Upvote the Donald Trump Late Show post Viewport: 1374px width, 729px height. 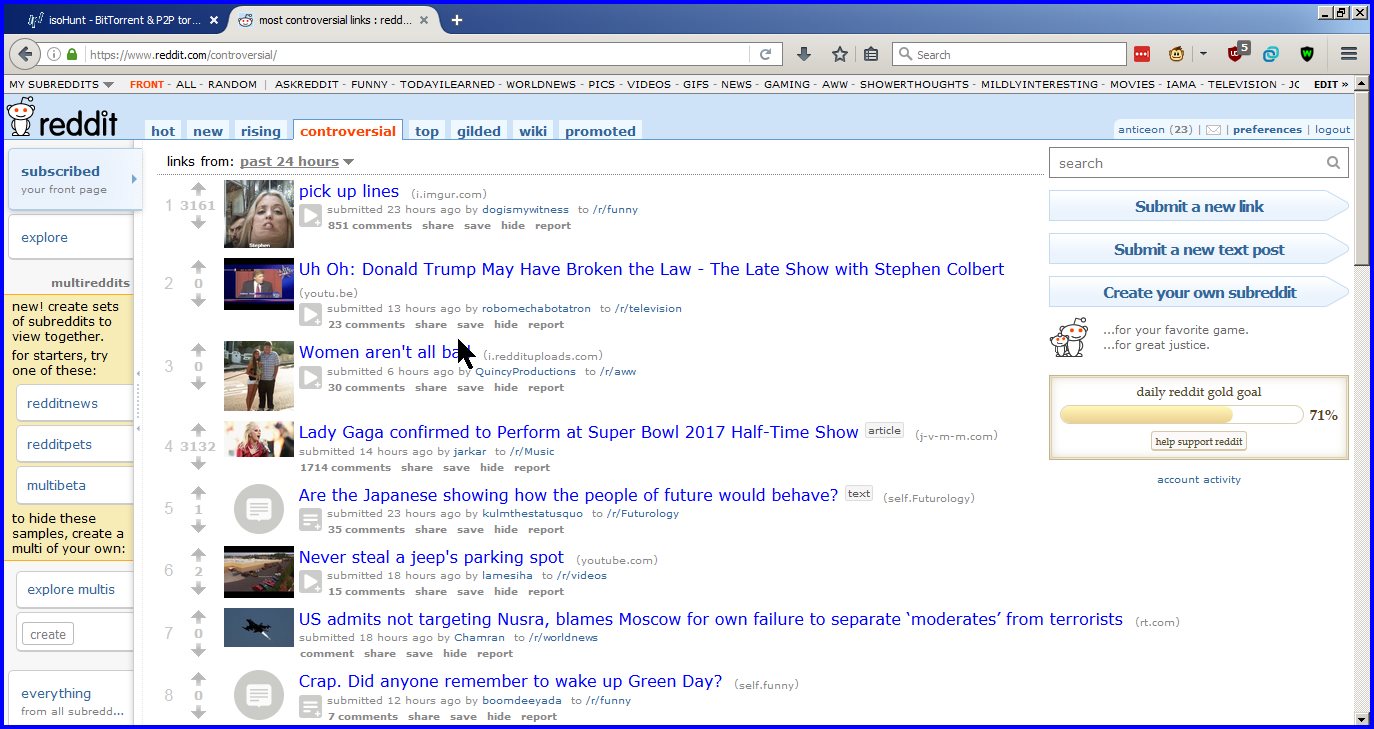coord(198,266)
